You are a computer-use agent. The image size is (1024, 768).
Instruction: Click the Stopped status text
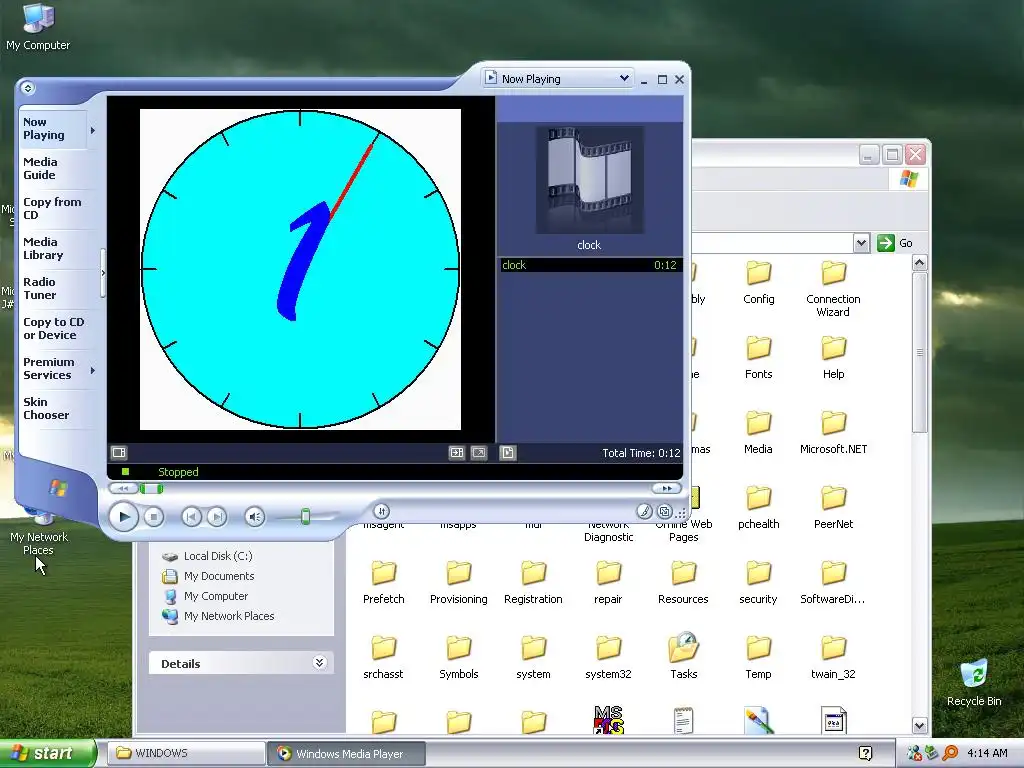[178, 472]
